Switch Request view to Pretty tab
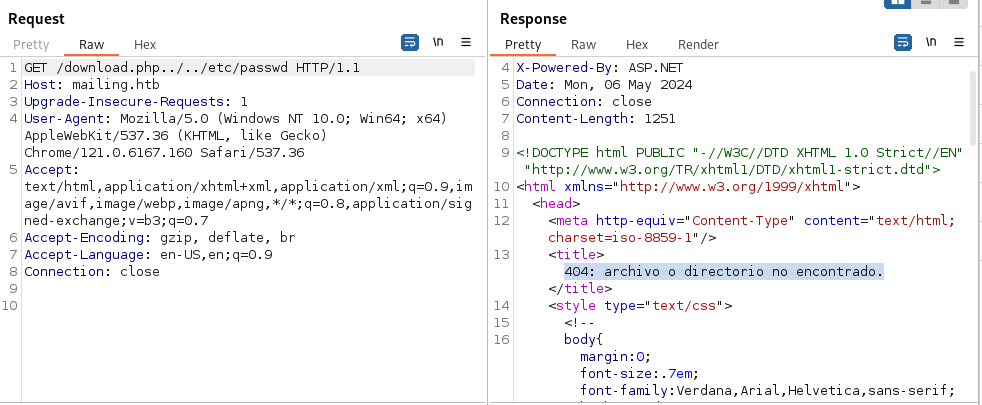982x405 pixels. pos(31,44)
